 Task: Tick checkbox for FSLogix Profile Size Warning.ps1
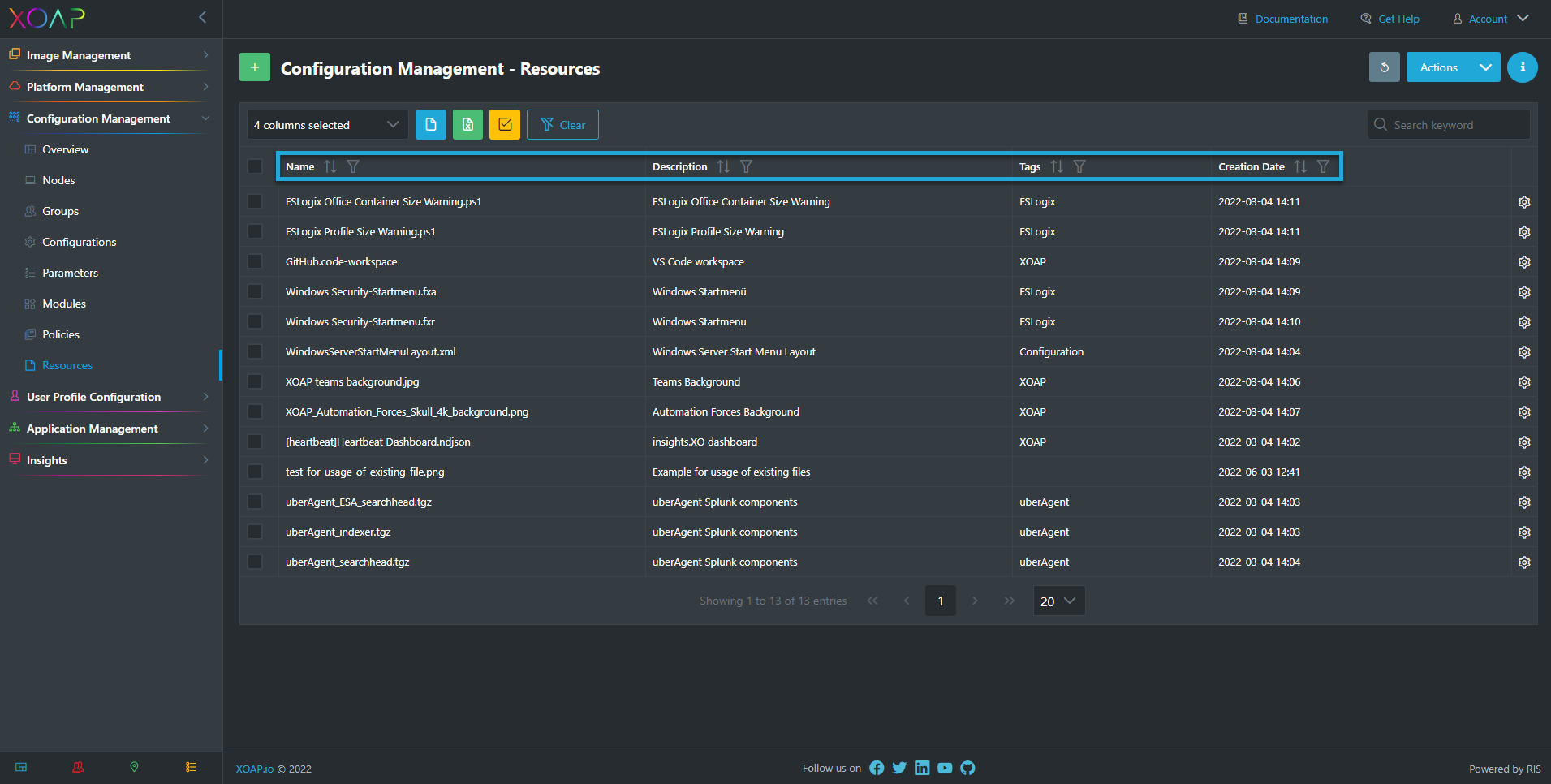255,232
